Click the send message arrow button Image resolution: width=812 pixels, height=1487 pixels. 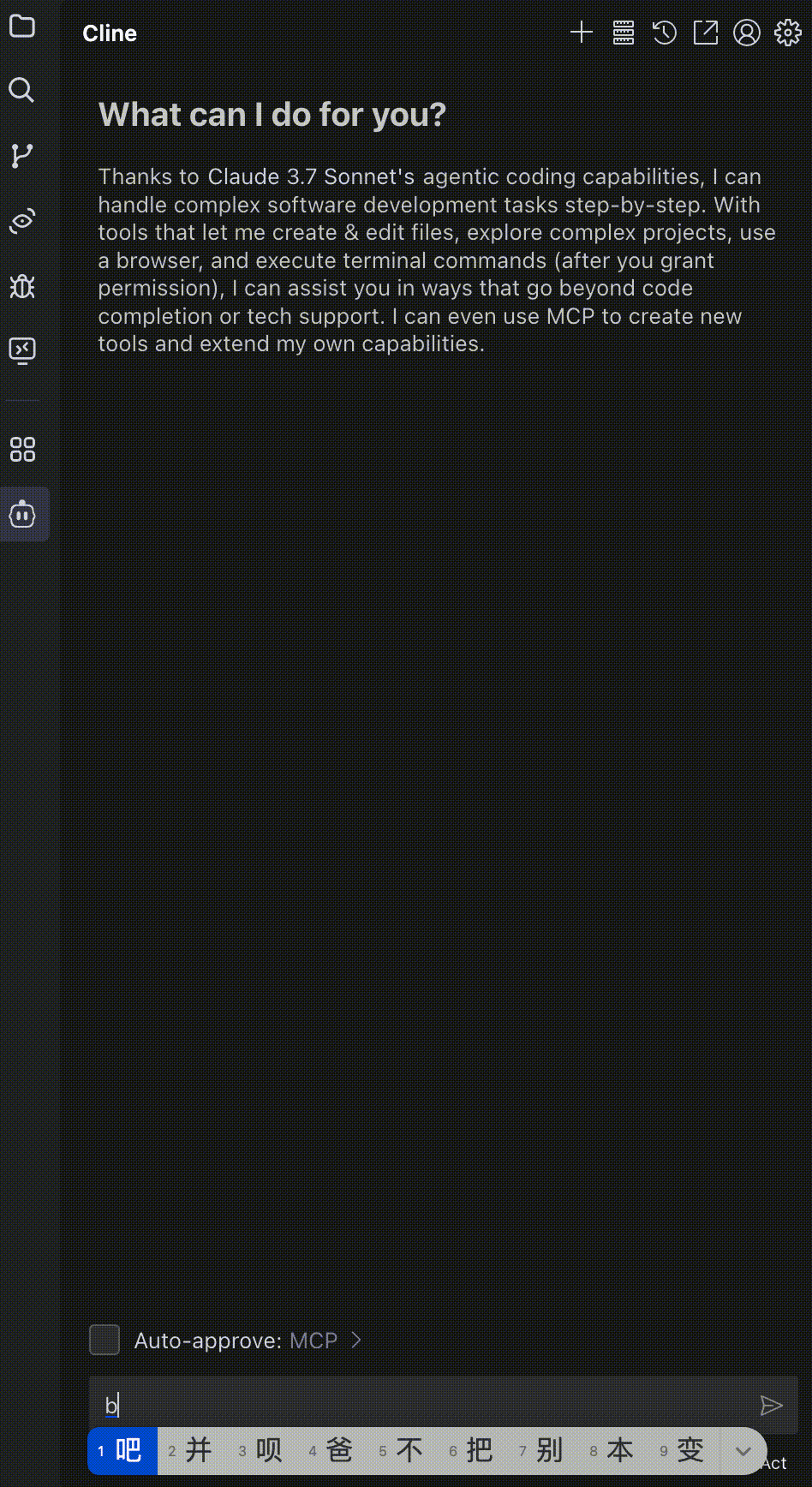771,1406
